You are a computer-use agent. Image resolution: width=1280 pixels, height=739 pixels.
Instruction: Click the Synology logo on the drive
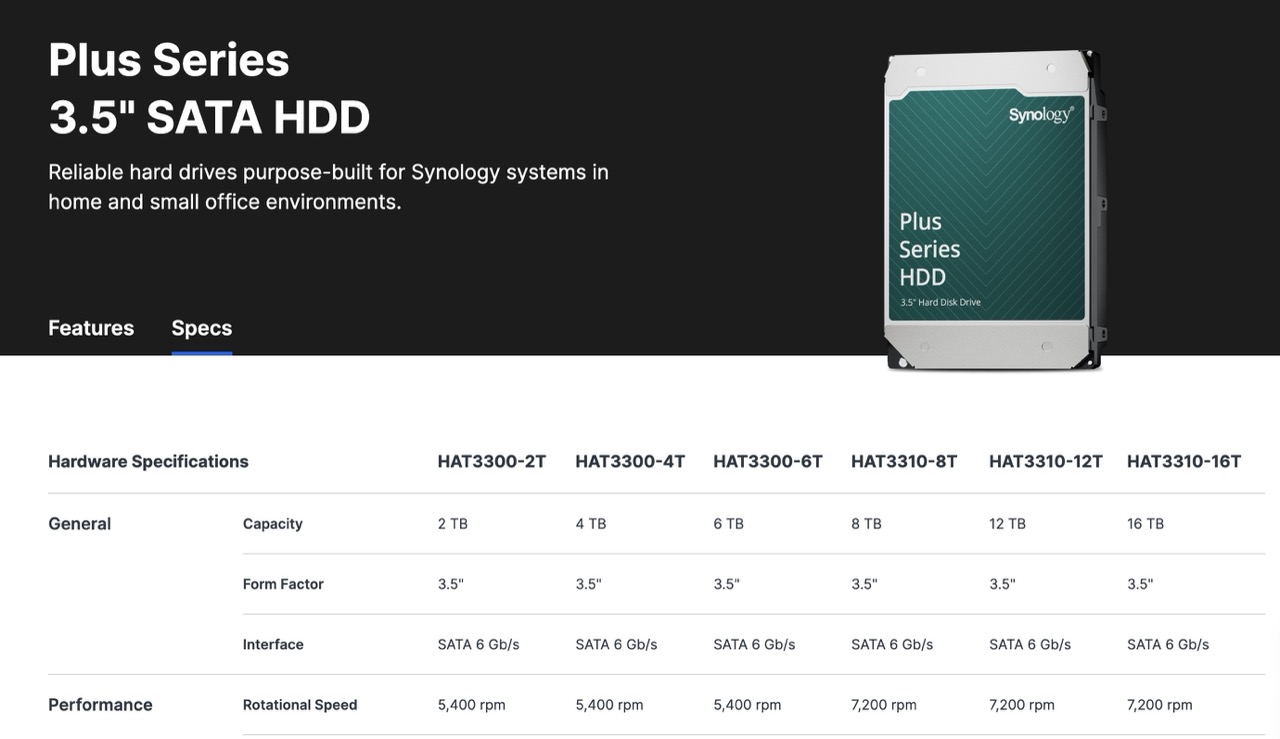pyautogui.click(x=1040, y=115)
